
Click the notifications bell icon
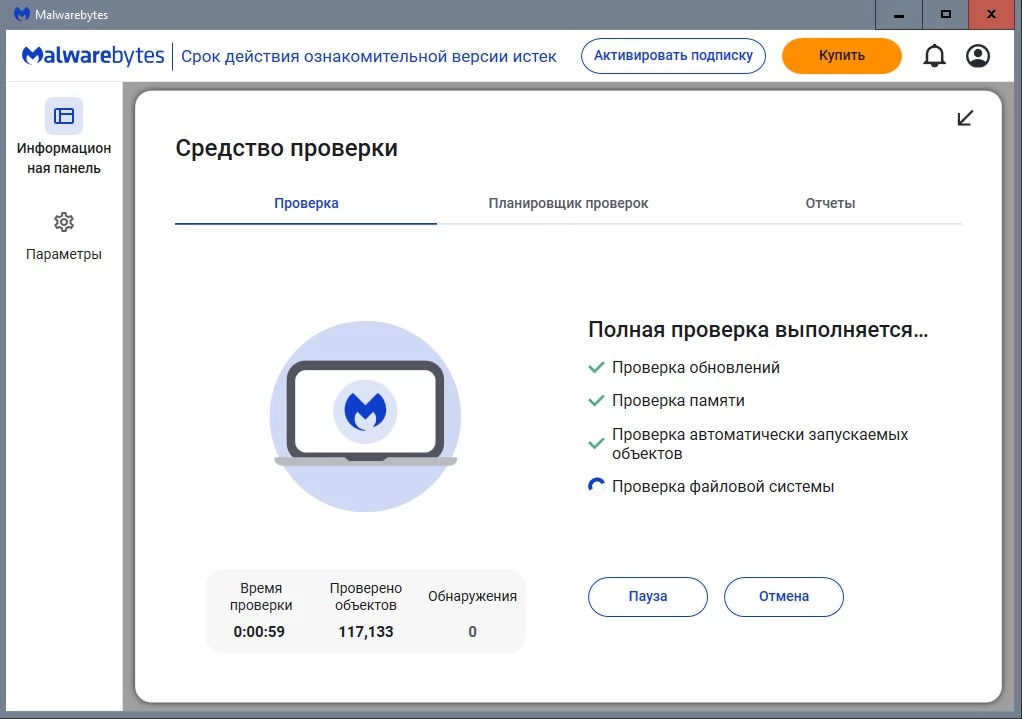click(x=934, y=56)
